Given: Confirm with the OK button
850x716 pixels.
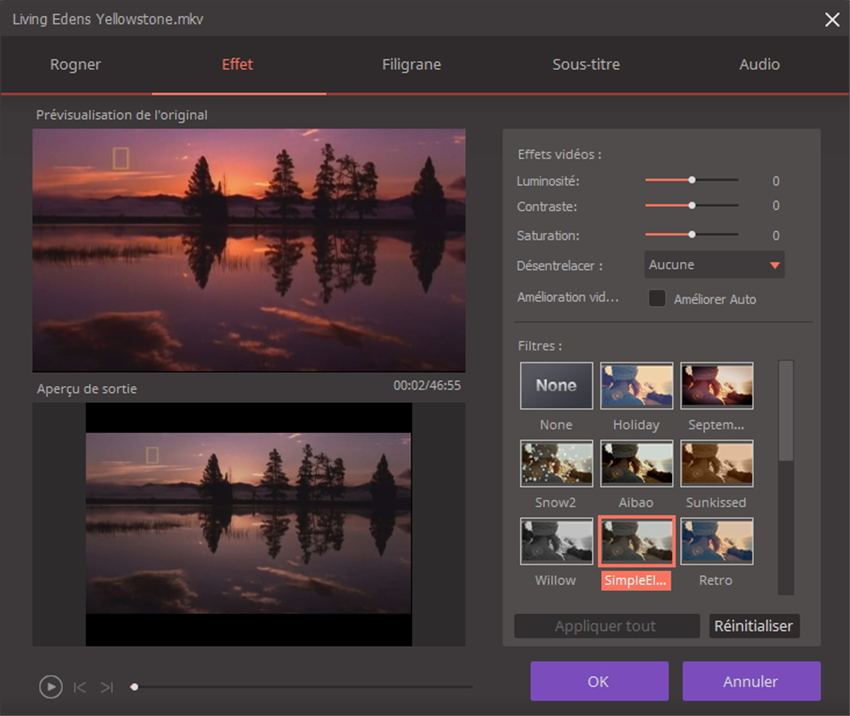Looking at the screenshot, I should pyautogui.click(x=598, y=681).
